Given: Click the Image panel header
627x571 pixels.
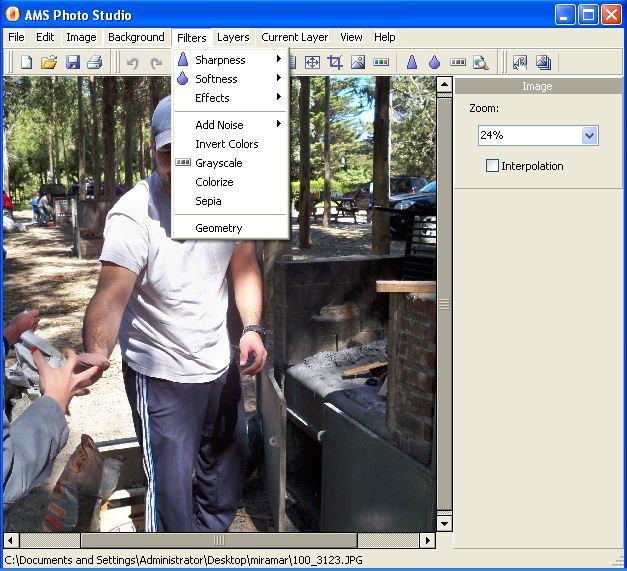Looking at the screenshot, I should point(538,86).
